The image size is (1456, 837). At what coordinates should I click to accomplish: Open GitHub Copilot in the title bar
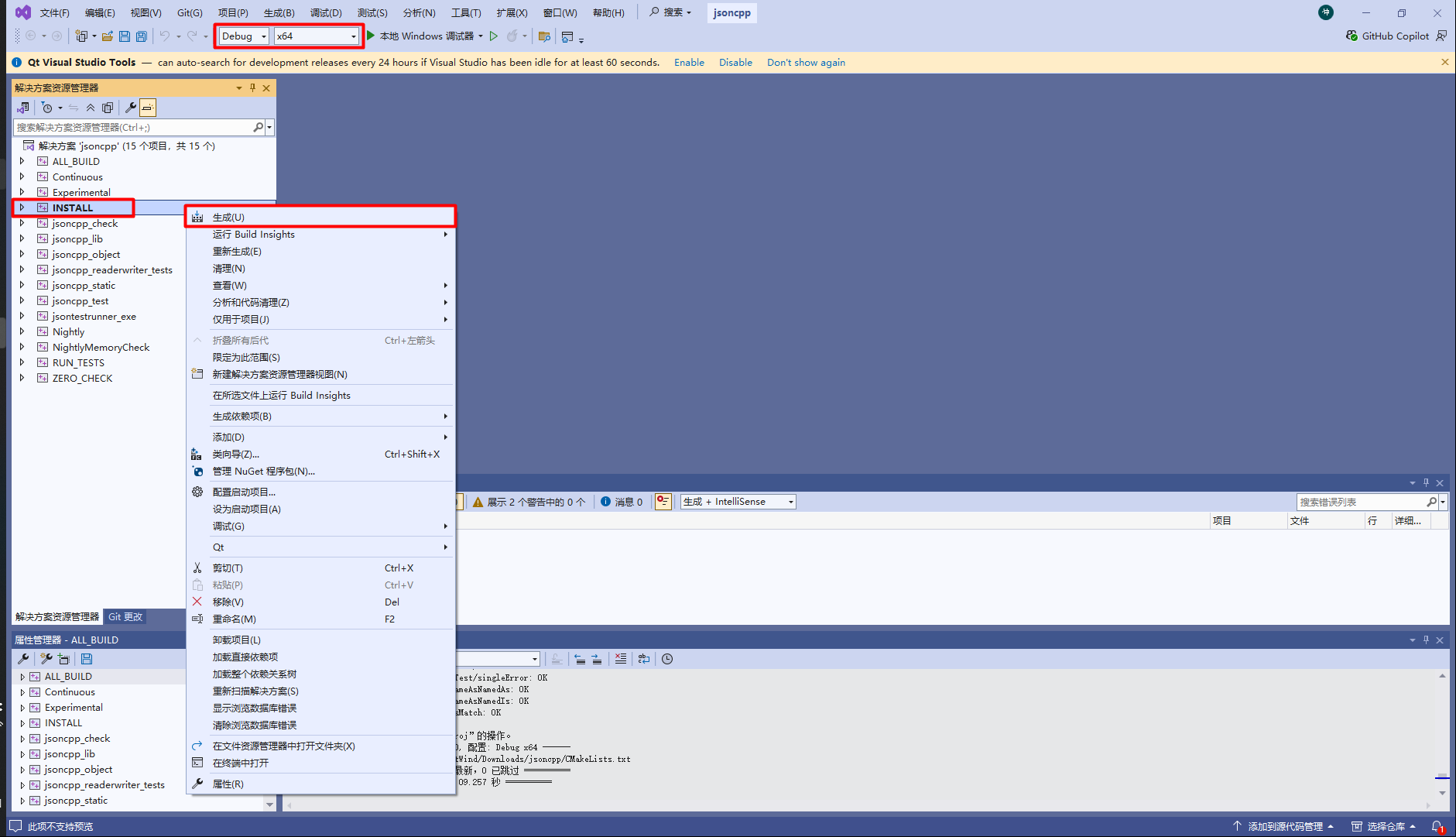click(x=1388, y=36)
